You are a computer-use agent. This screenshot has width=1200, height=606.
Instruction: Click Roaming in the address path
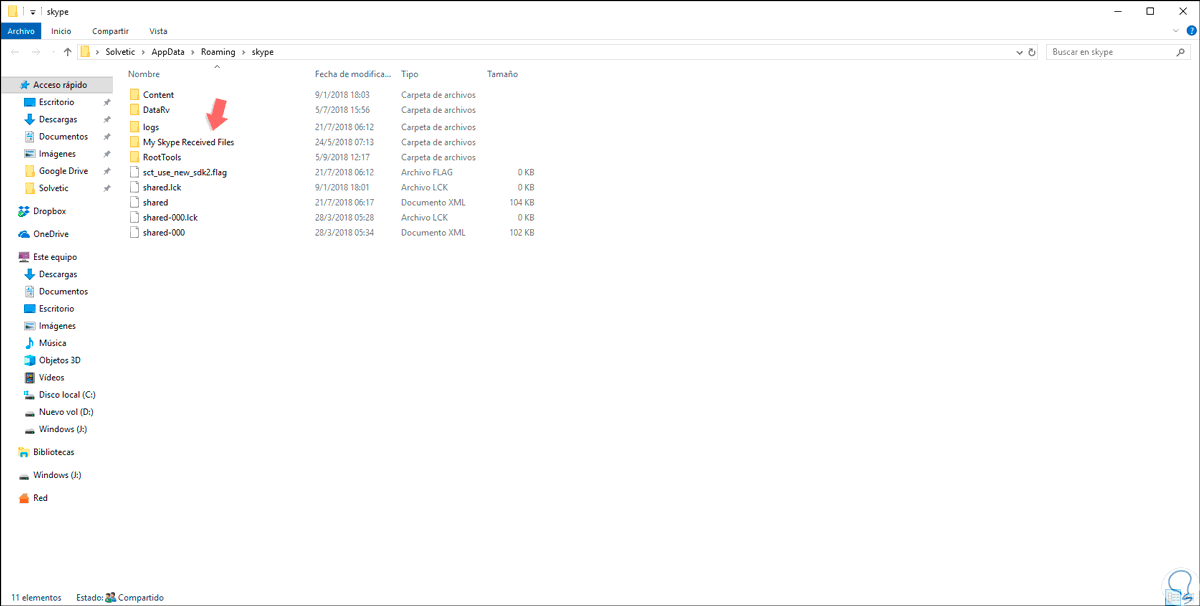[x=217, y=52]
